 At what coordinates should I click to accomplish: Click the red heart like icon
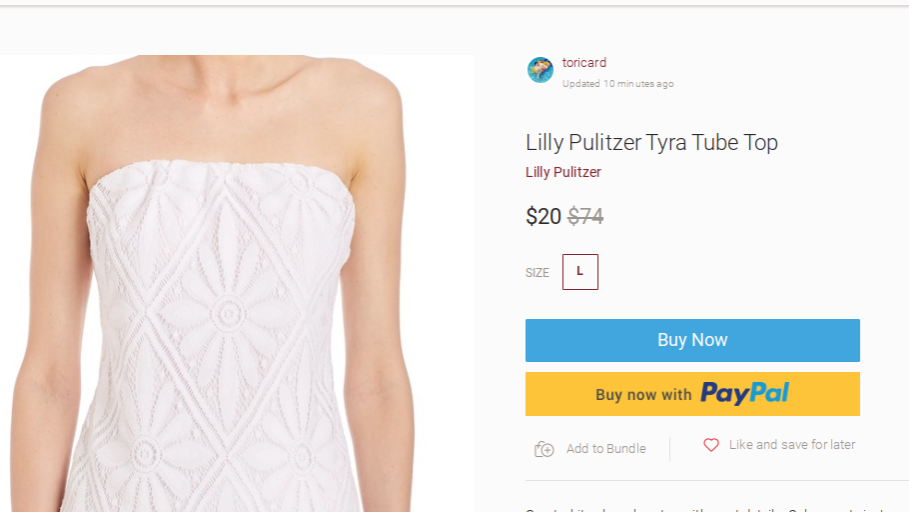(711, 445)
